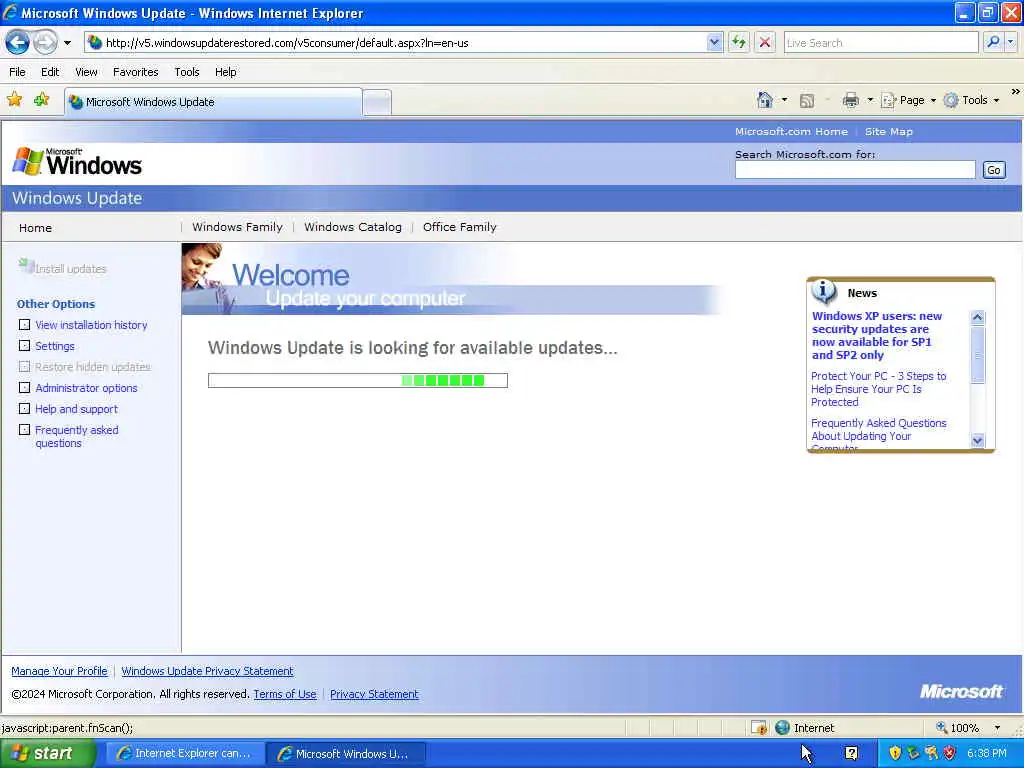
Task: Open the zoom level 100% dropdown
Action: click(x=997, y=728)
